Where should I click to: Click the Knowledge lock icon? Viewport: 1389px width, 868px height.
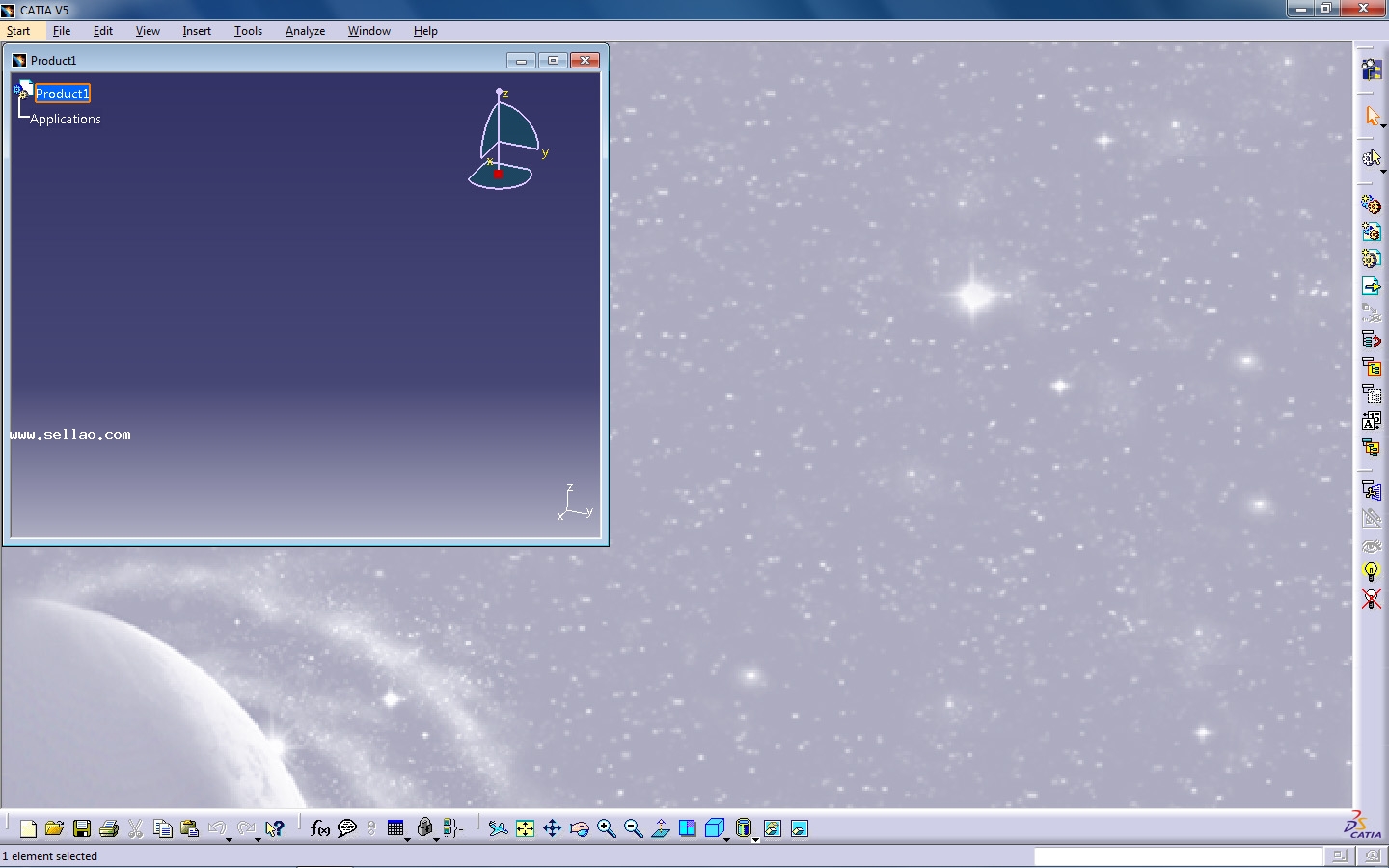(424, 828)
